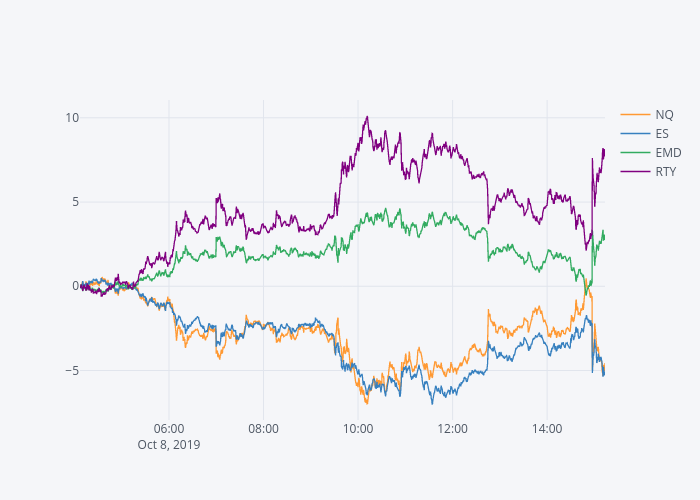Click the green EMD legend line swatch
This screenshot has height=500, width=700.
coord(635,152)
